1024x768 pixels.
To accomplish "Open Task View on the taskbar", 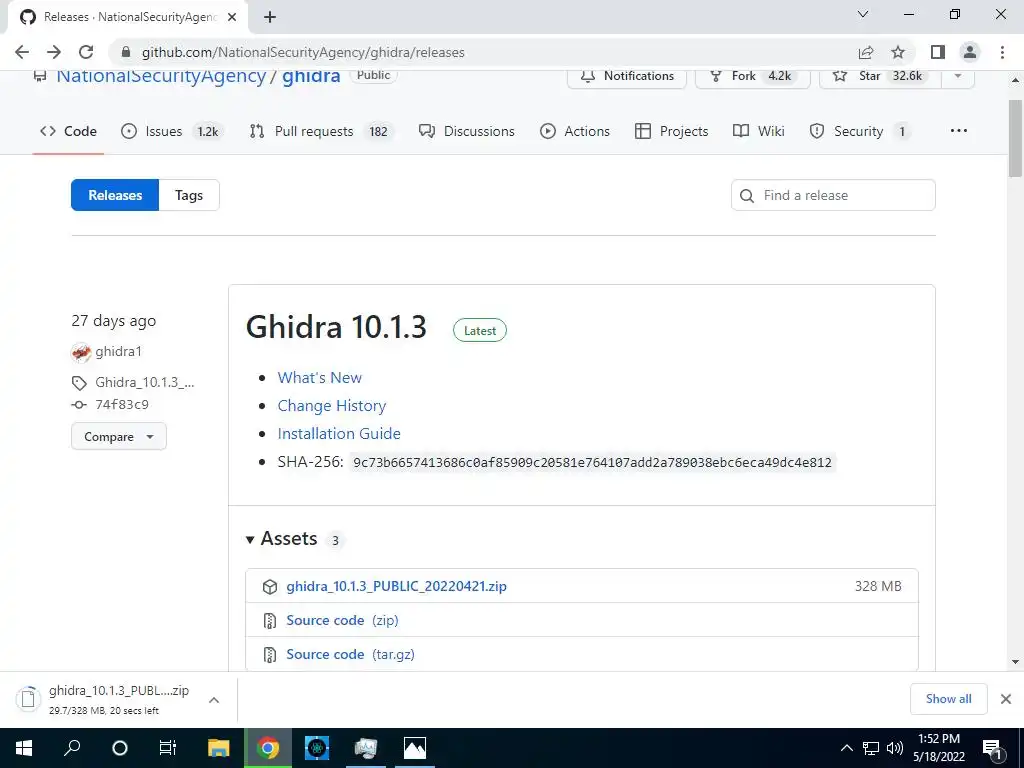I will pyautogui.click(x=168, y=748).
